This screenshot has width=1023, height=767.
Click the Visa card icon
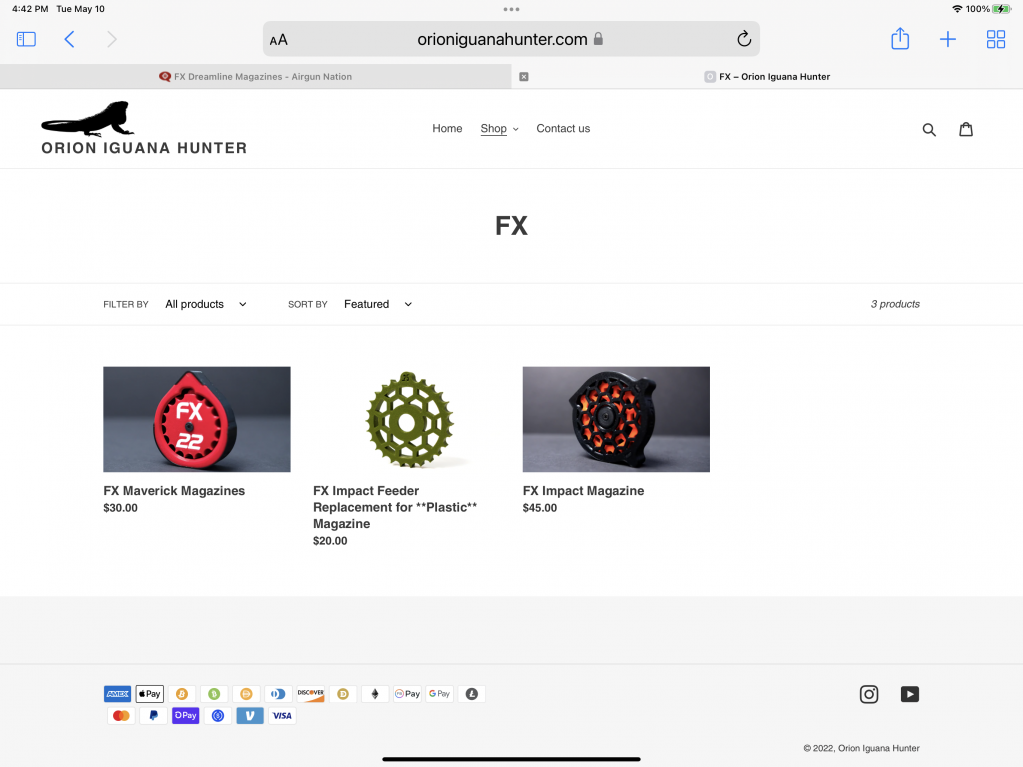282,715
